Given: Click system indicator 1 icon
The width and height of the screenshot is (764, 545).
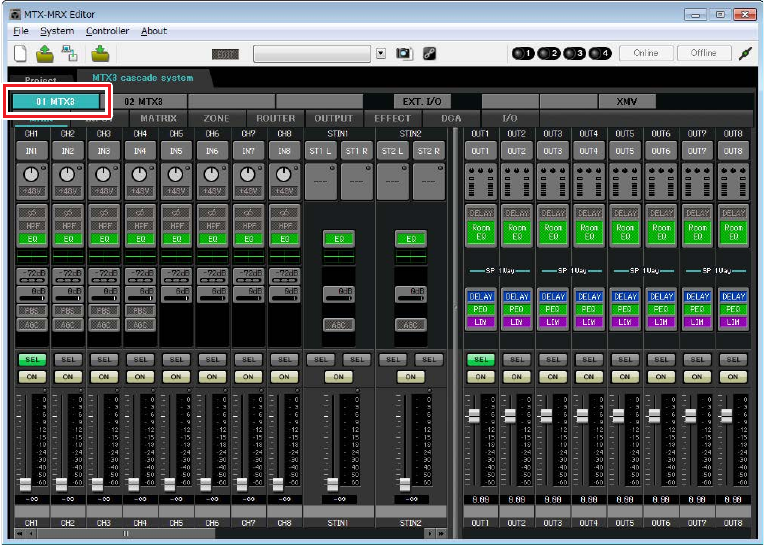Looking at the screenshot, I should 523,53.
